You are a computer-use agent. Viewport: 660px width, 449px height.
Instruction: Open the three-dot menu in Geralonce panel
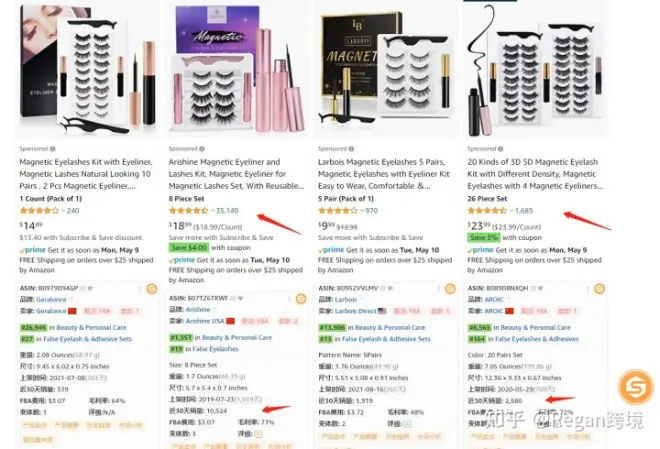tap(140, 289)
